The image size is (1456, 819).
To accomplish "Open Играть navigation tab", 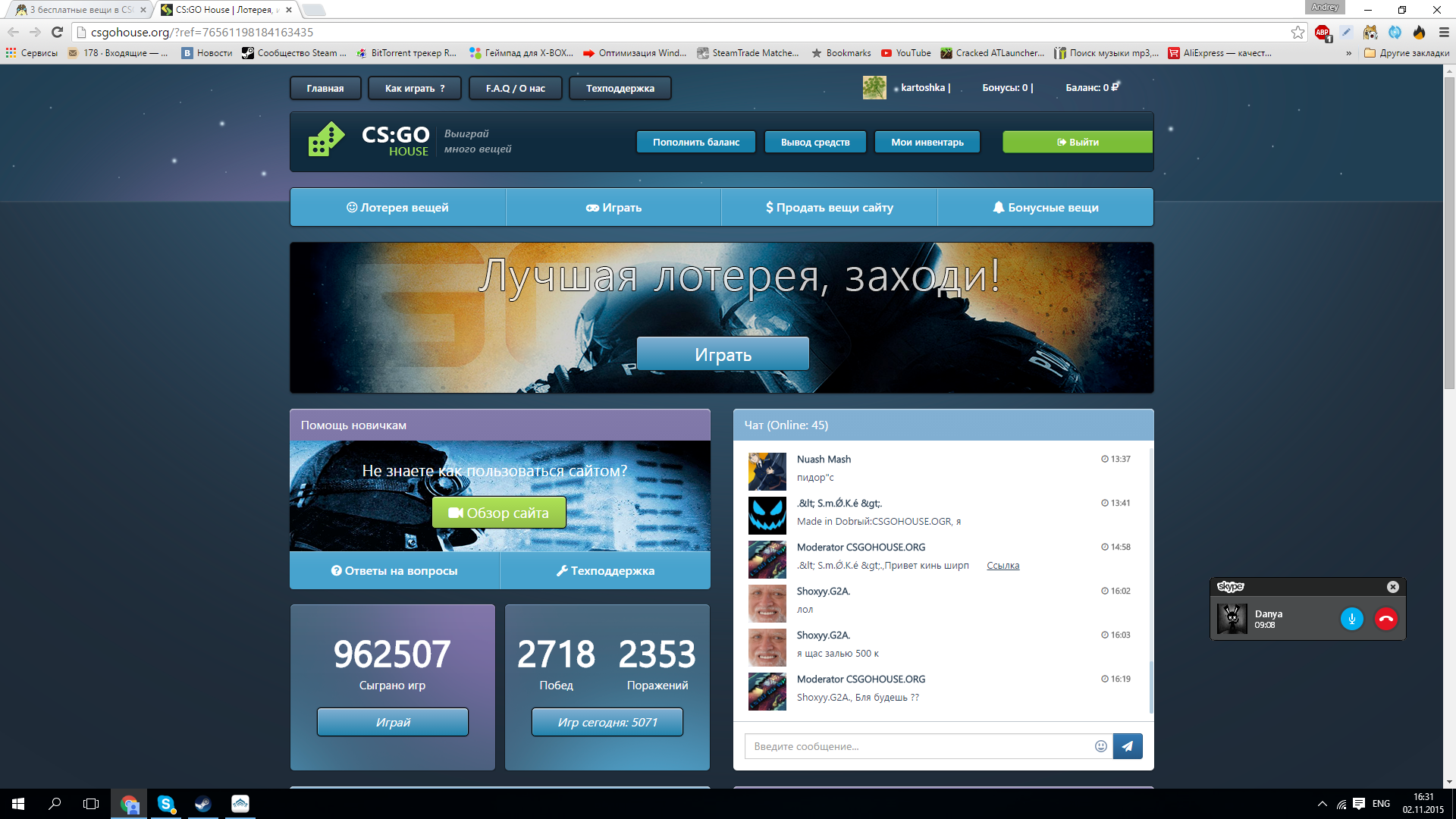I will [613, 207].
